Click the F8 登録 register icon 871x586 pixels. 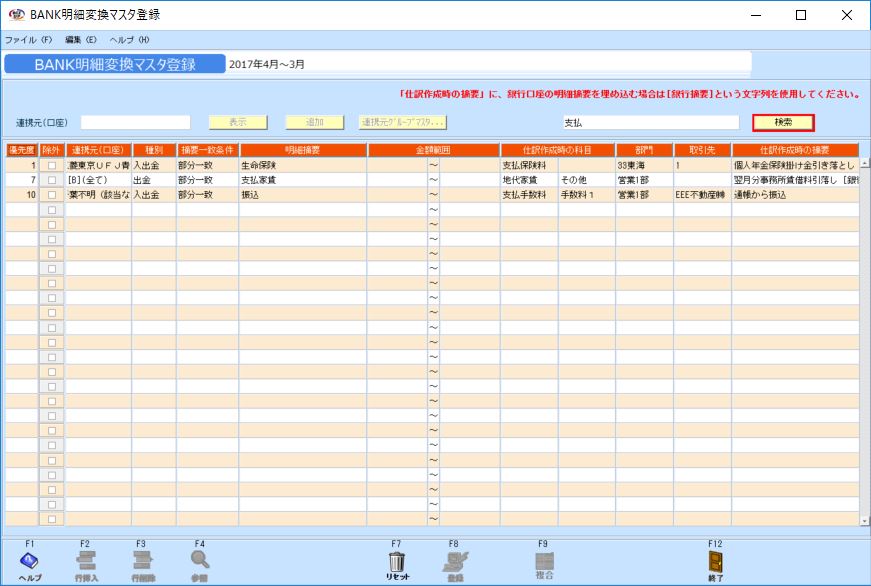click(453, 561)
